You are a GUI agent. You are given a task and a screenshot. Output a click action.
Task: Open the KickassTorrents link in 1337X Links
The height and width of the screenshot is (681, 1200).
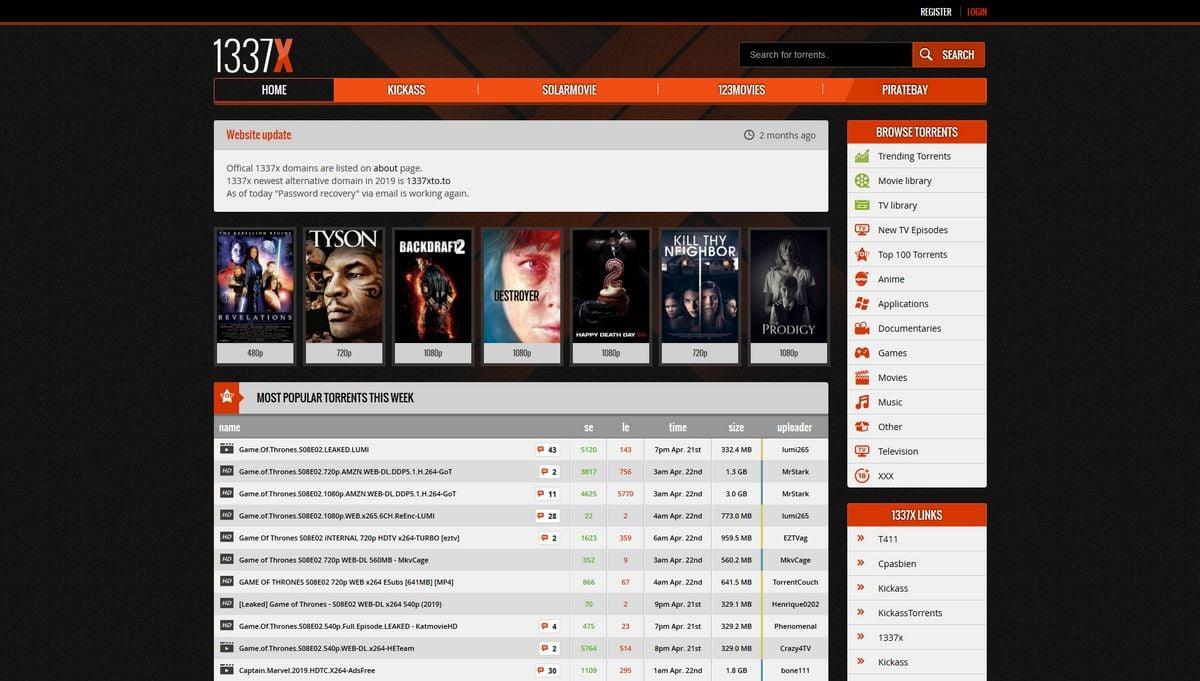point(910,613)
